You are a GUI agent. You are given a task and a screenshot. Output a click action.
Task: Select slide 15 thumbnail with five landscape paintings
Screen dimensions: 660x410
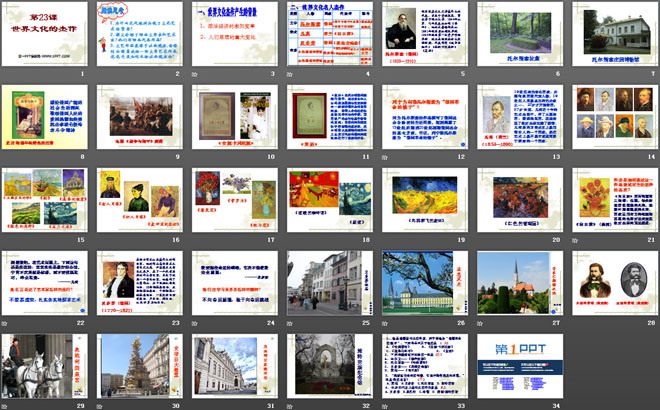45,200
